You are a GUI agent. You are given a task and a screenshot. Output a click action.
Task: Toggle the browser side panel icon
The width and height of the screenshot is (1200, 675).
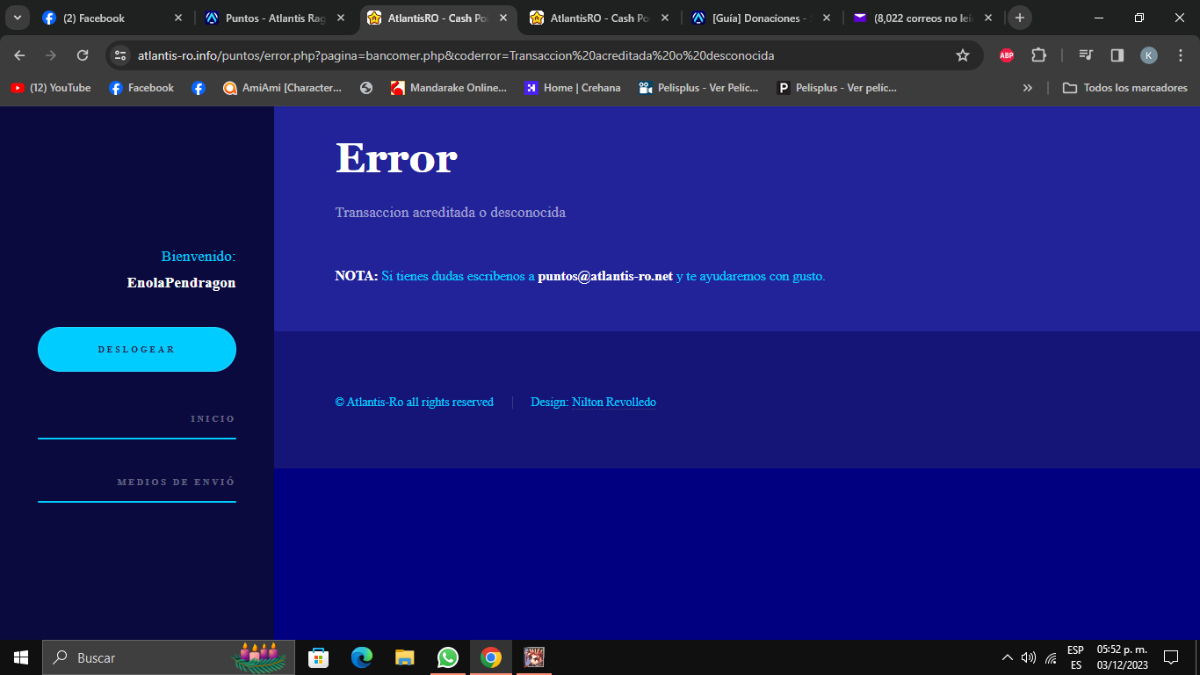pyautogui.click(x=1117, y=55)
